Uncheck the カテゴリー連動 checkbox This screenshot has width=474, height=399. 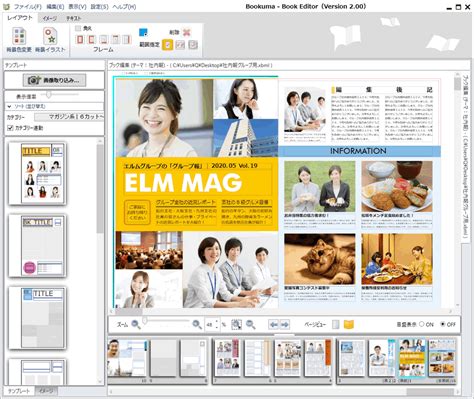coord(10,128)
